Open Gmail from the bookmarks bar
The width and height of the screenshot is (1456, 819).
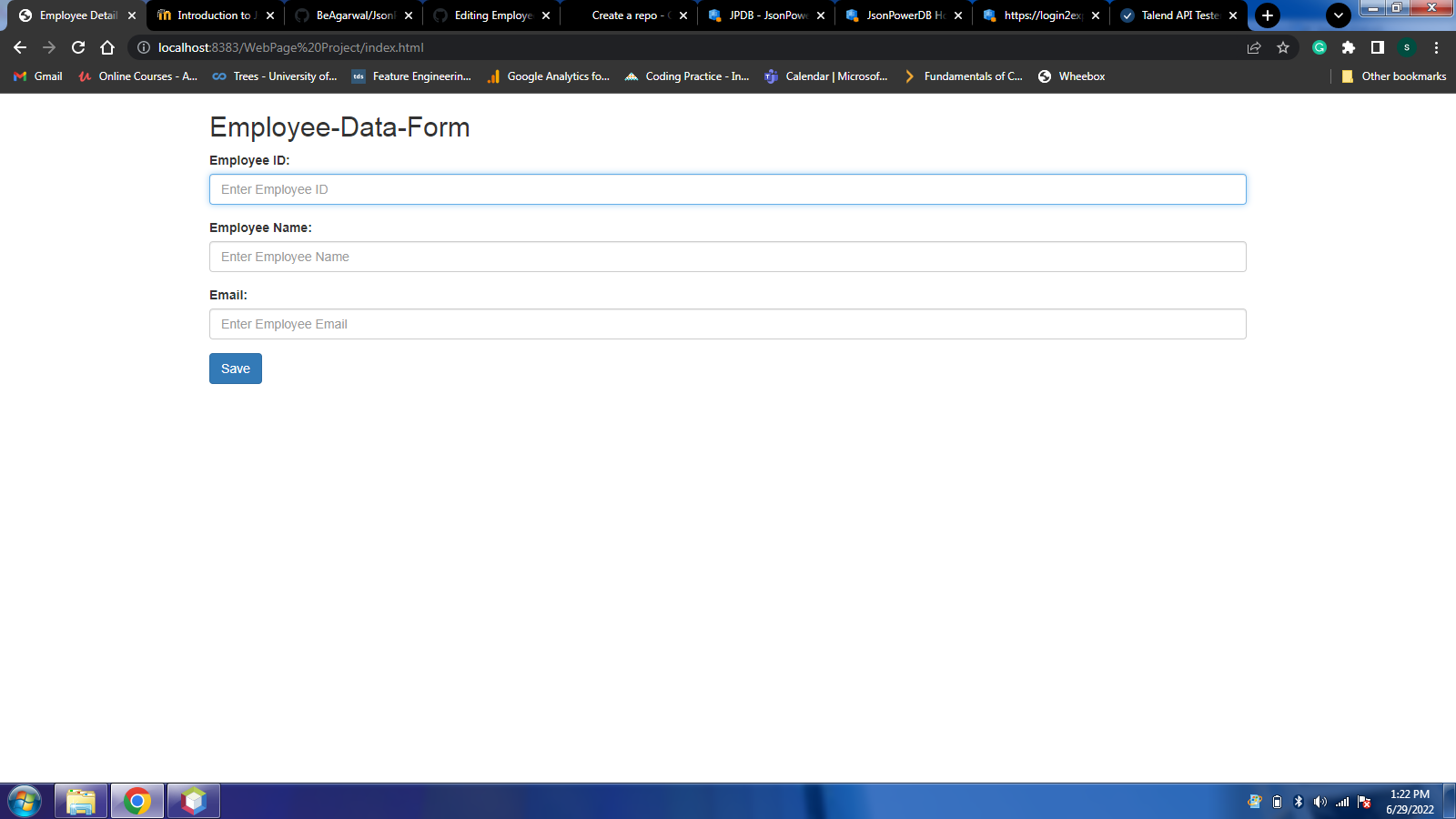pyautogui.click(x=36, y=76)
